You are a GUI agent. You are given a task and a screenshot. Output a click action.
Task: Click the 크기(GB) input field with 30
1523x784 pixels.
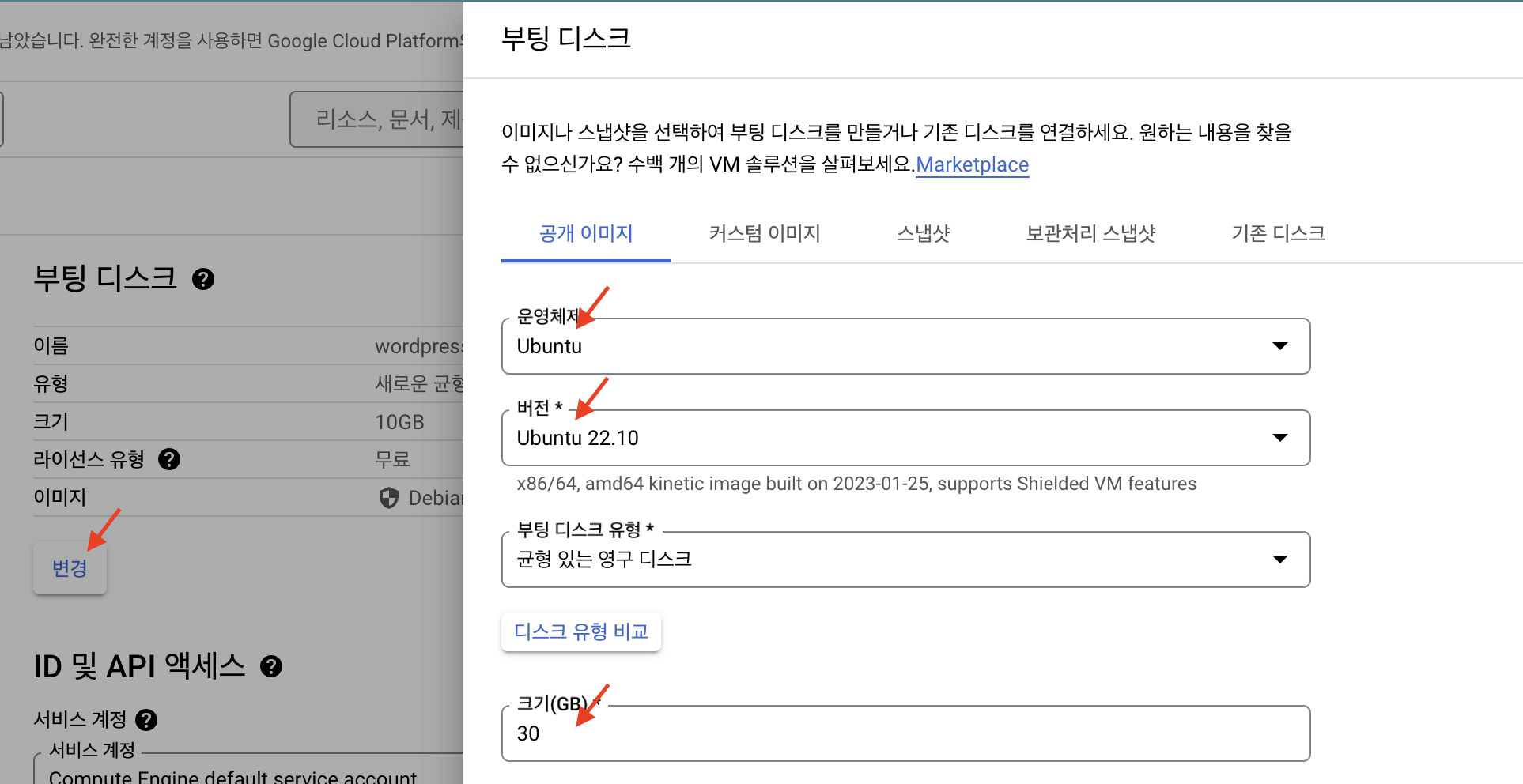point(905,733)
